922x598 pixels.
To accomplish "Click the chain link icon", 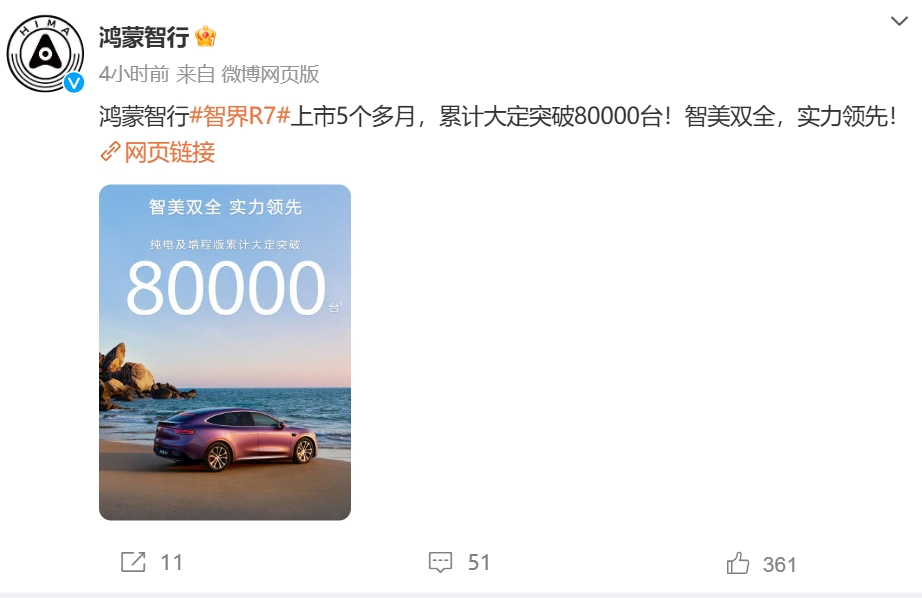I will (x=111, y=152).
